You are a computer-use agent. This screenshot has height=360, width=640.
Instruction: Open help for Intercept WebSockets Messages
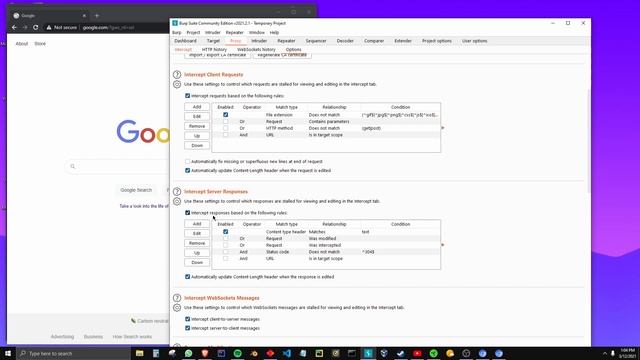point(177,298)
